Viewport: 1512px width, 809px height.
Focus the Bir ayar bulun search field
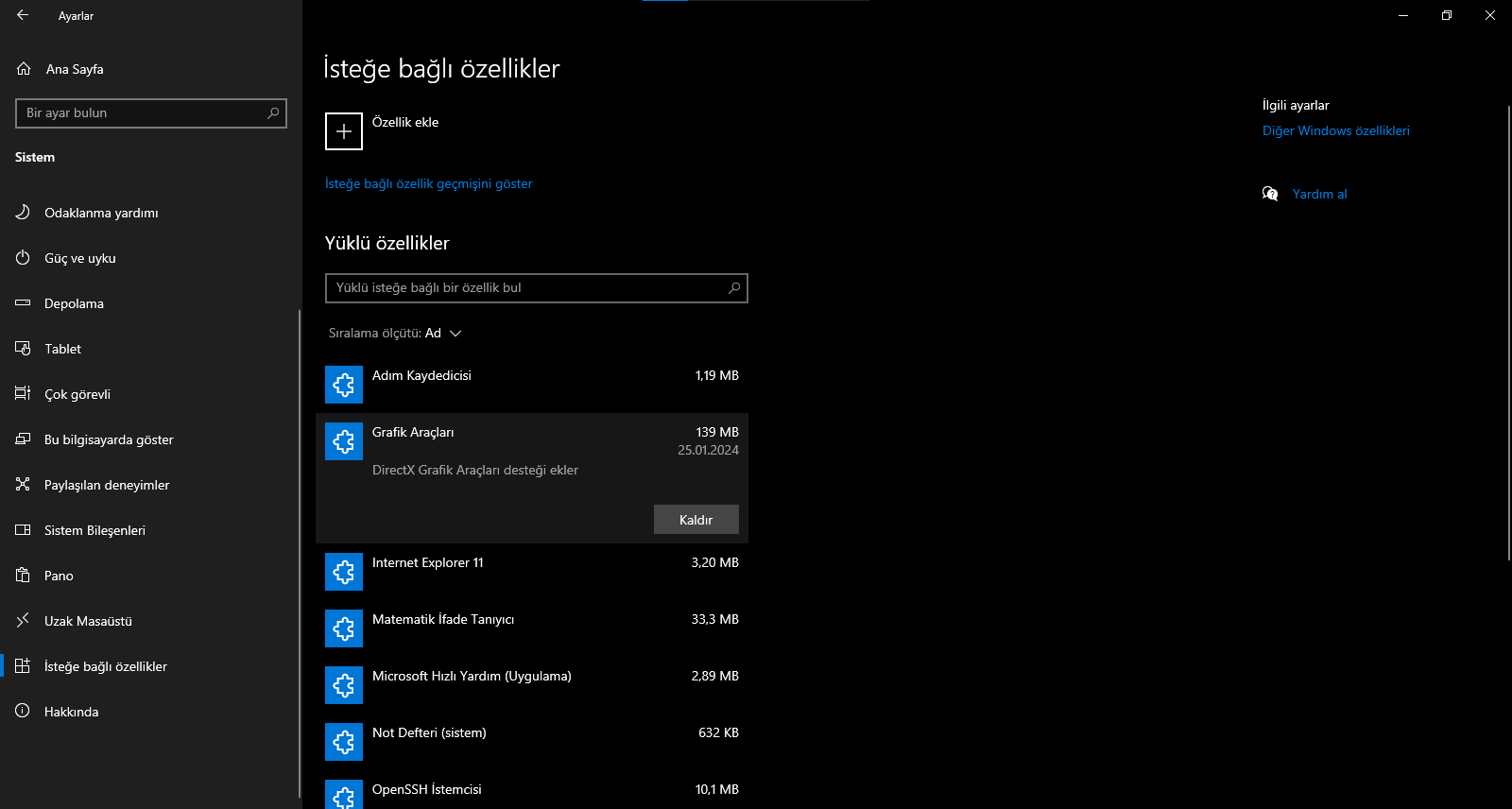(x=151, y=113)
